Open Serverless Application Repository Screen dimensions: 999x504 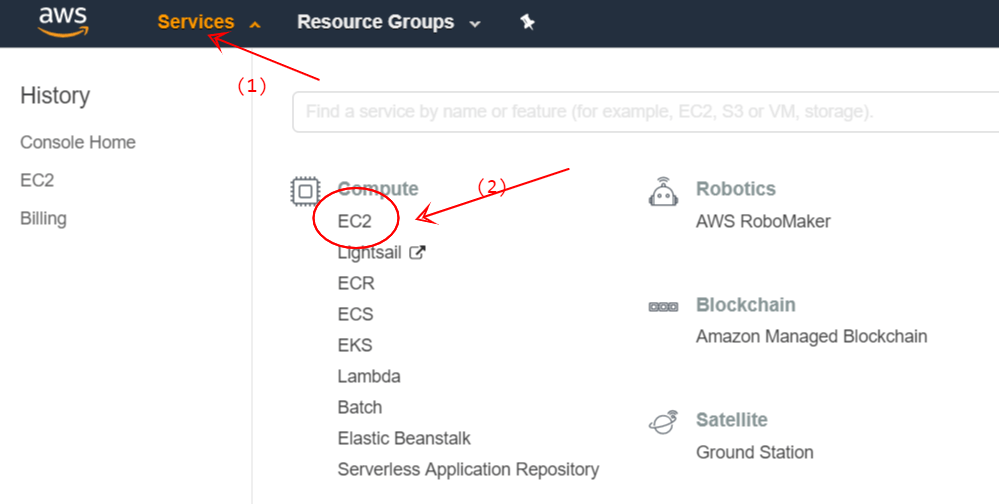click(x=468, y=470)
